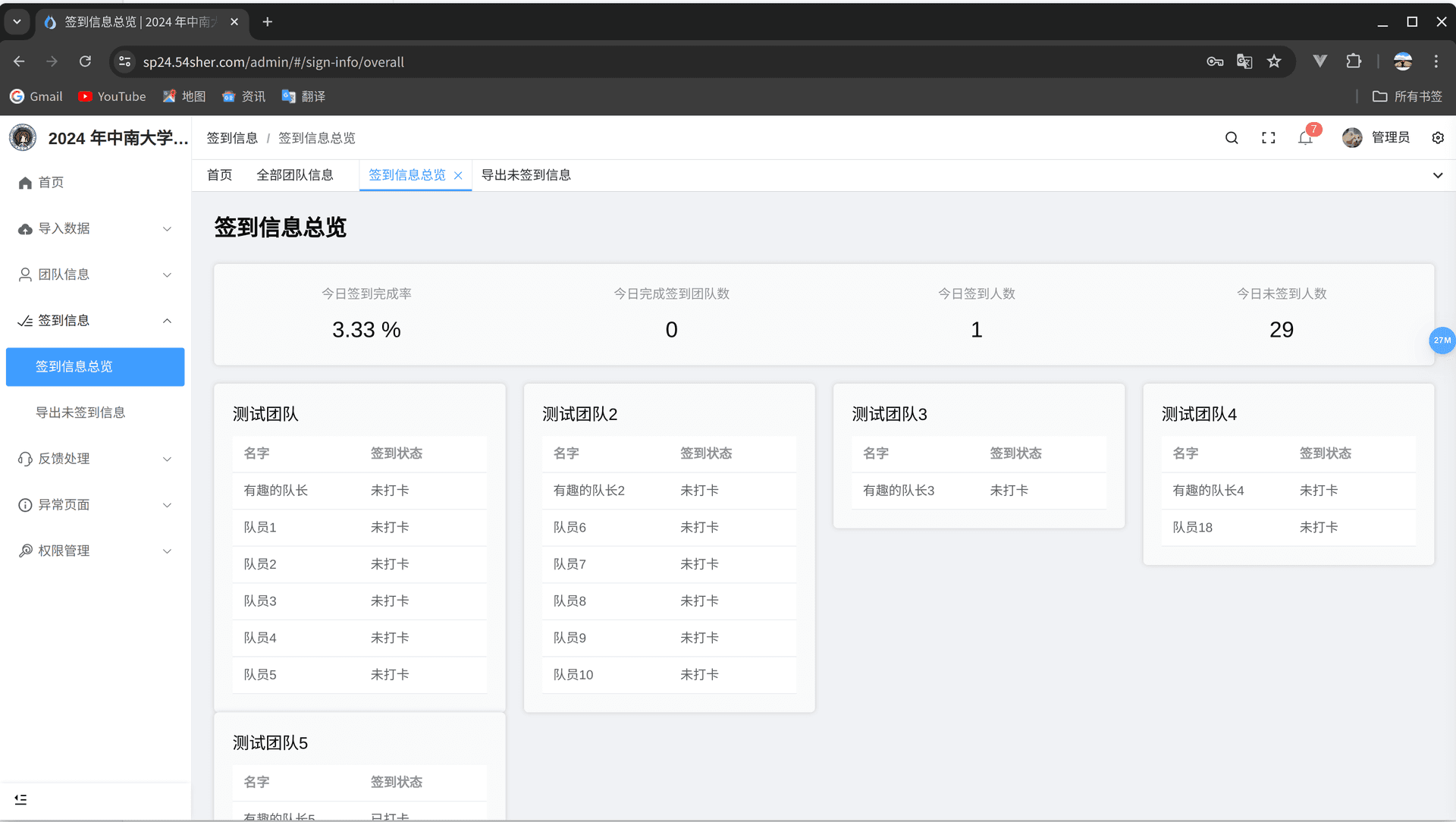Expand the 异常页面 sidebar menu
The image size is (1456, 822).
(x=96, y=505)
